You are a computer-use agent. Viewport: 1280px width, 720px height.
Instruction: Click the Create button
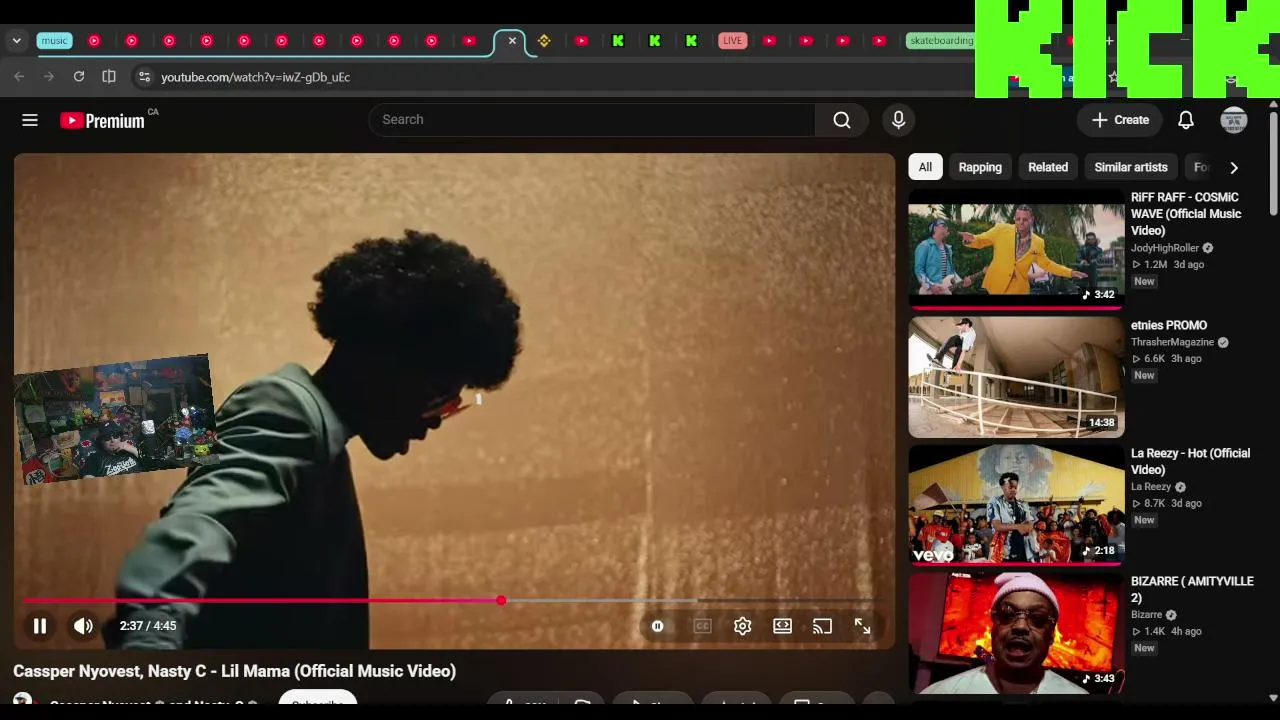[x=1120, y=120]
